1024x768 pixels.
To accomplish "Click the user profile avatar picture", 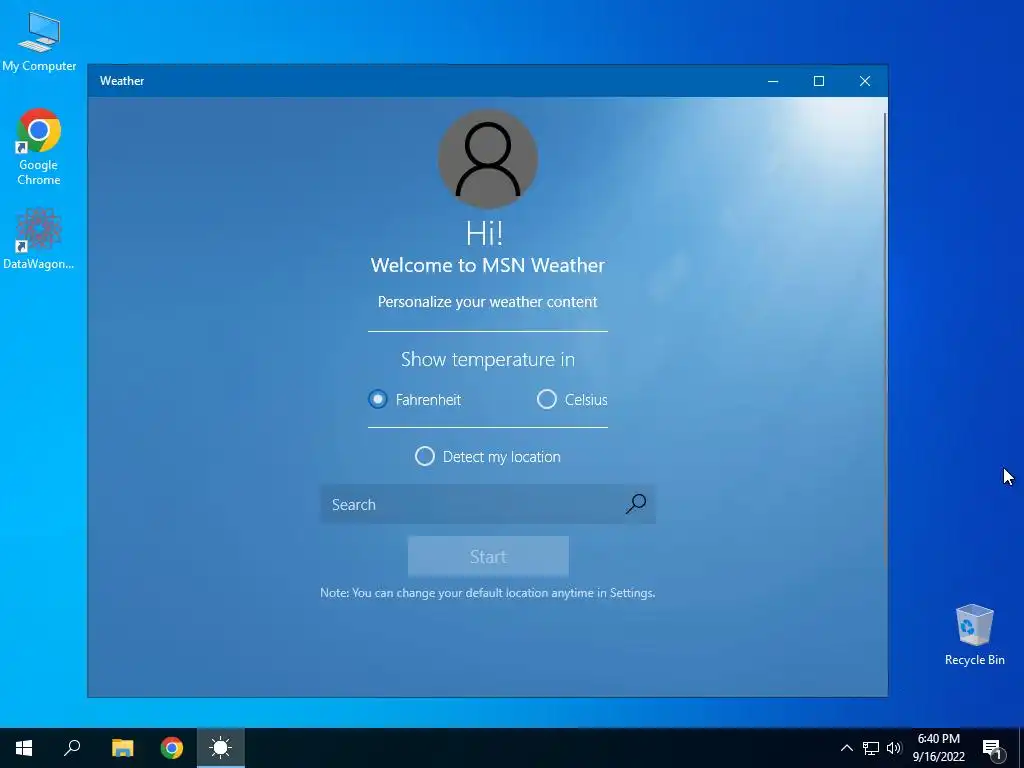I will pyautogui.click(x=488, y=159).
